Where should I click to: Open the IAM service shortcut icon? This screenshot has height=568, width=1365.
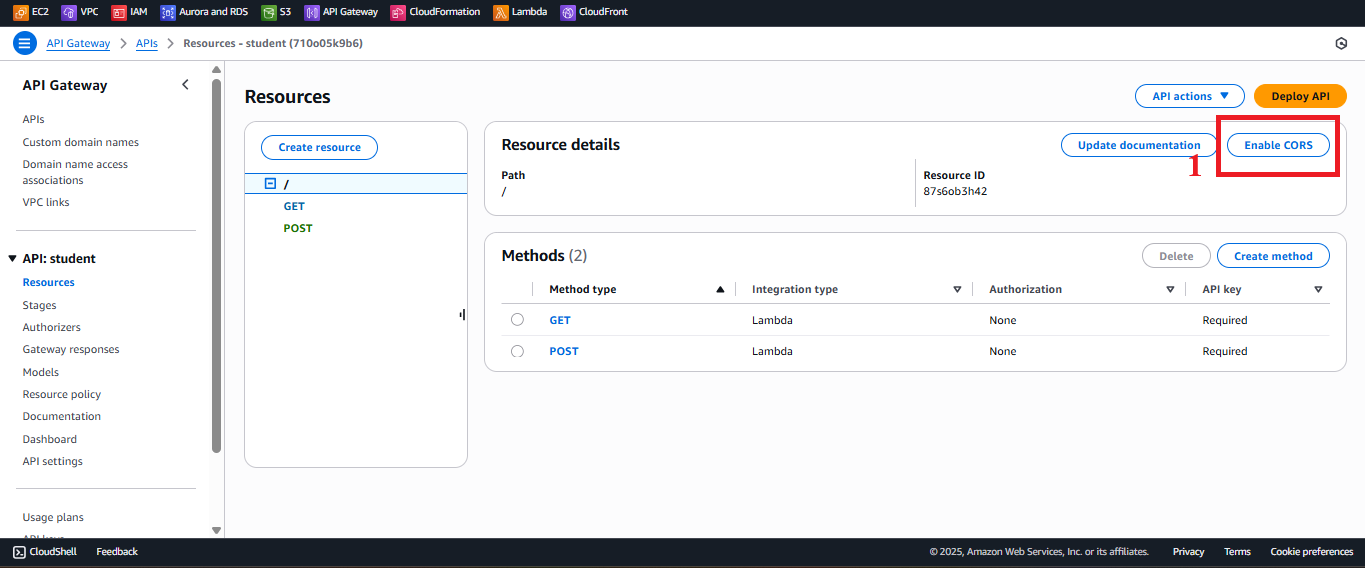(x=119, y=13)
